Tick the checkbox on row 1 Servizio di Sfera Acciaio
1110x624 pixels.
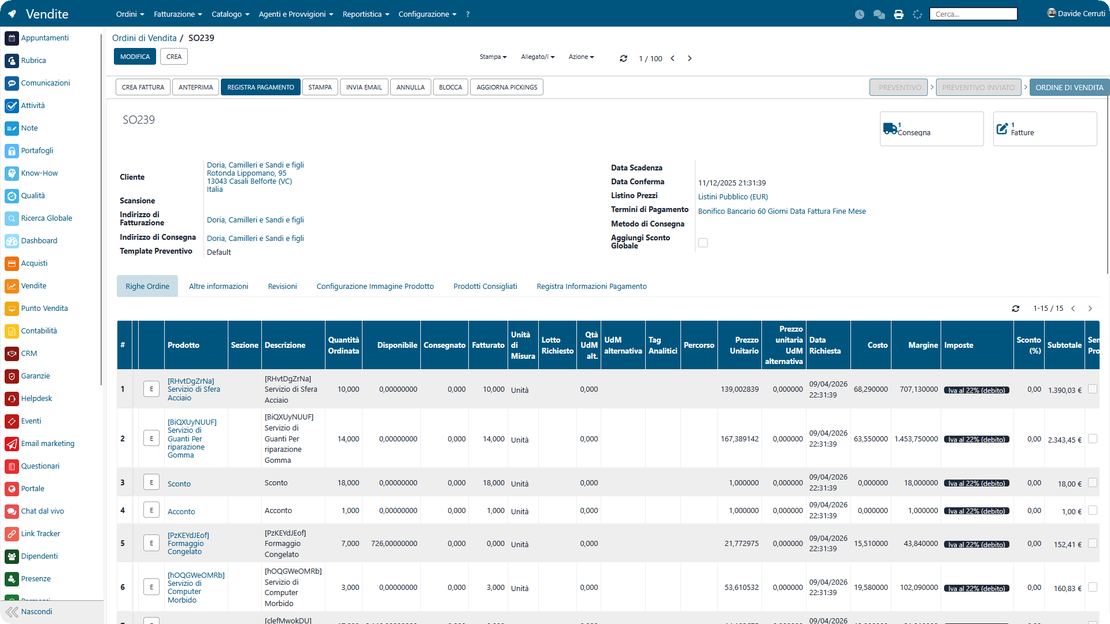click(x=1092, y=389)
